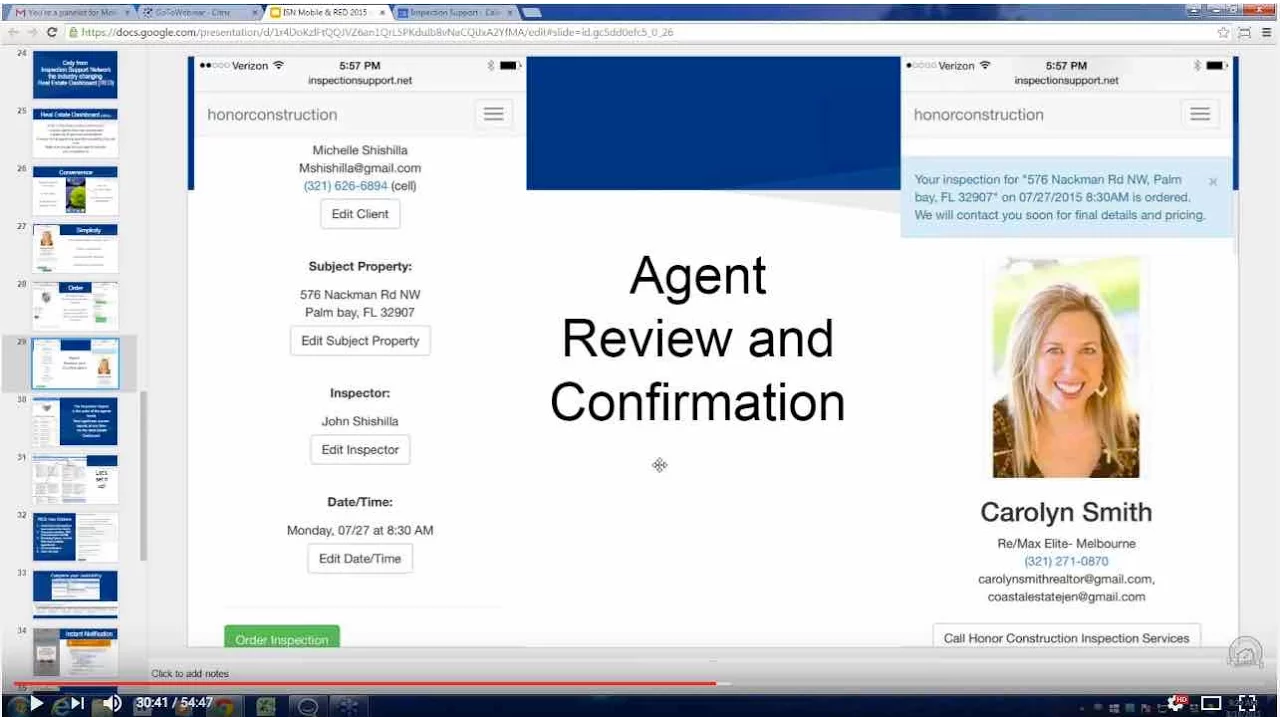
Task: Select slide 34 Instant Notification thumbnail
Action: click(75, 652)
